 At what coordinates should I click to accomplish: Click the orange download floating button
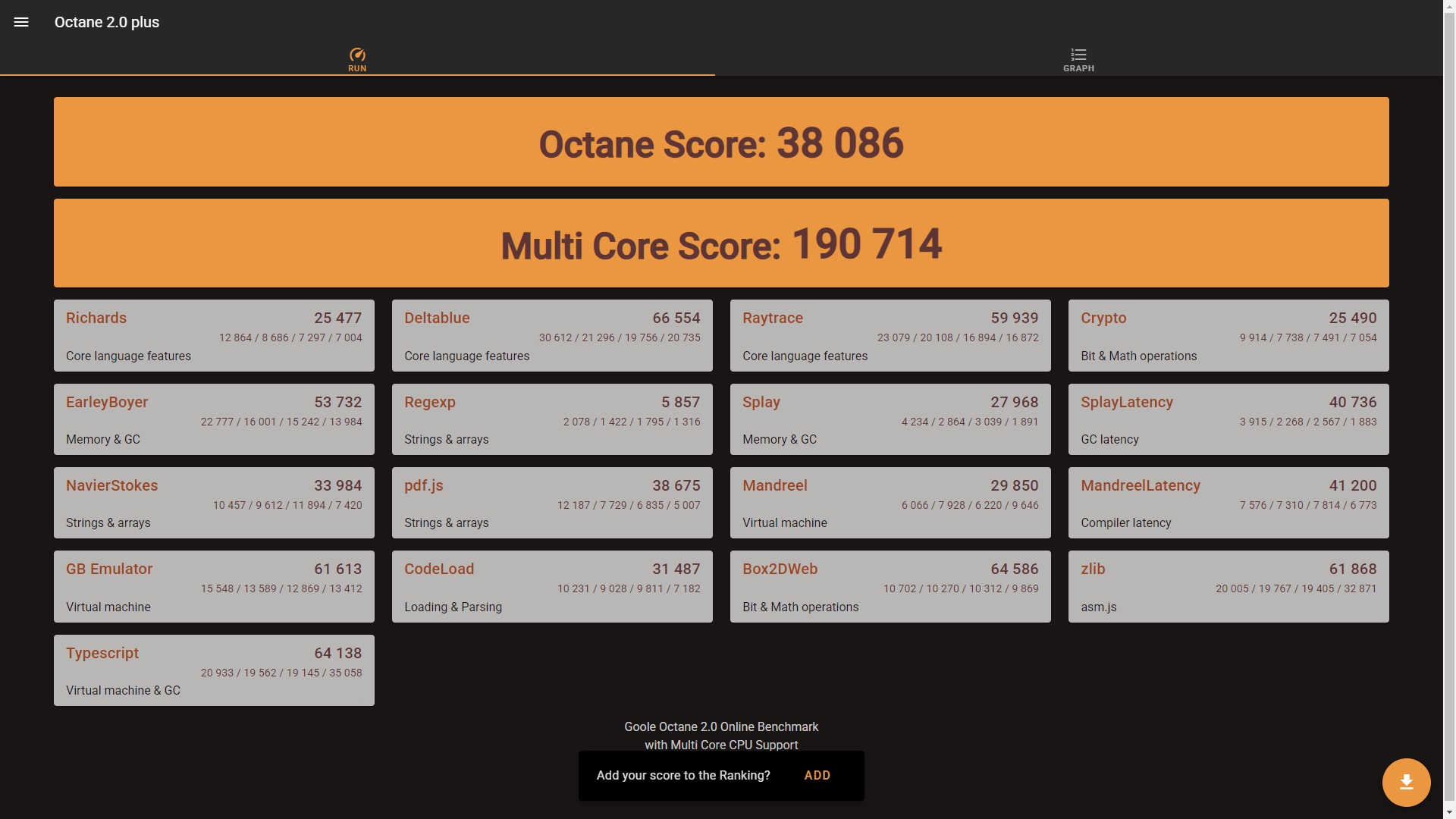click(1406, 782)
